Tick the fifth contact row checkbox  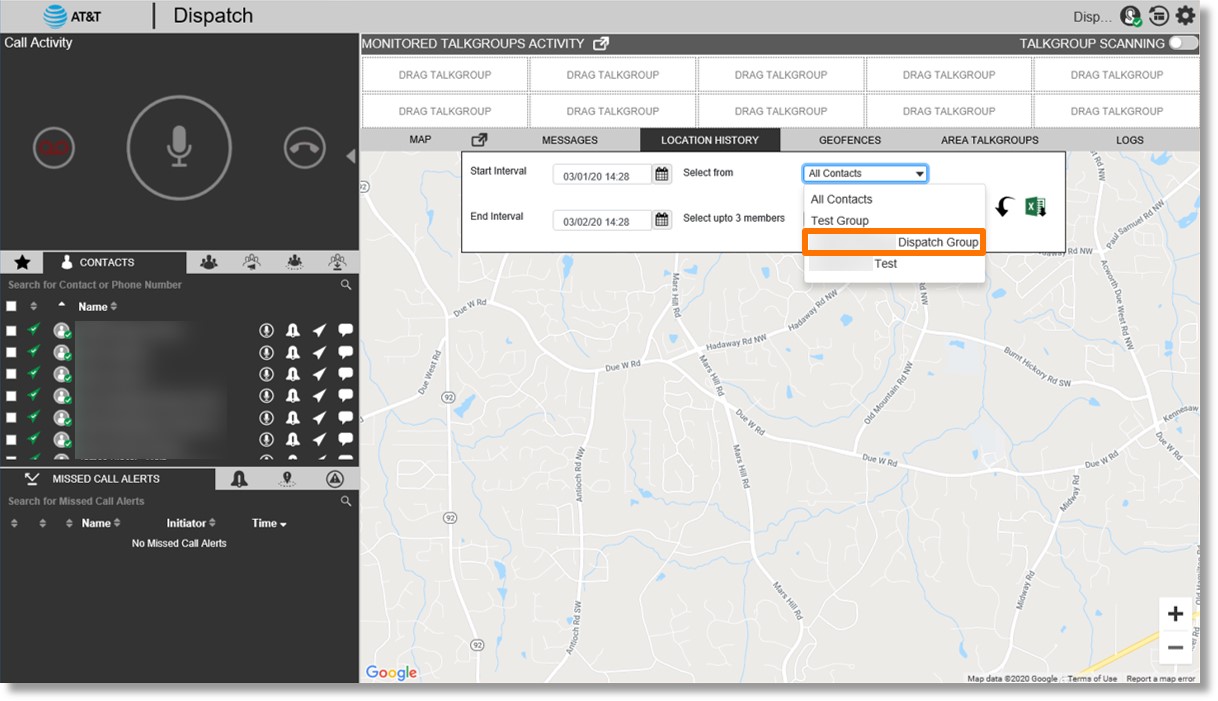tap(11, 418)
